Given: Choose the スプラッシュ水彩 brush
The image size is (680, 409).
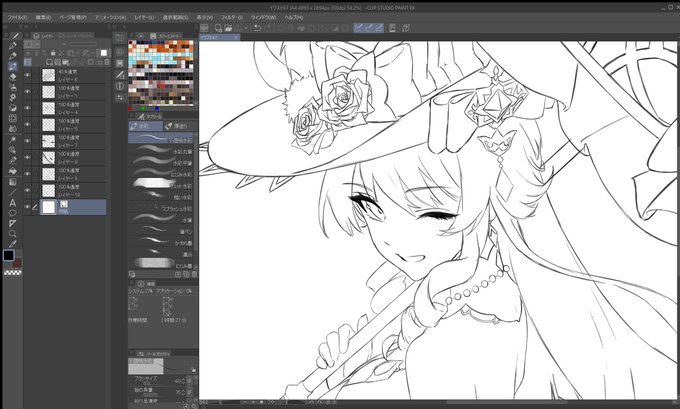Looking at the screenshot, I should [160, 208].
